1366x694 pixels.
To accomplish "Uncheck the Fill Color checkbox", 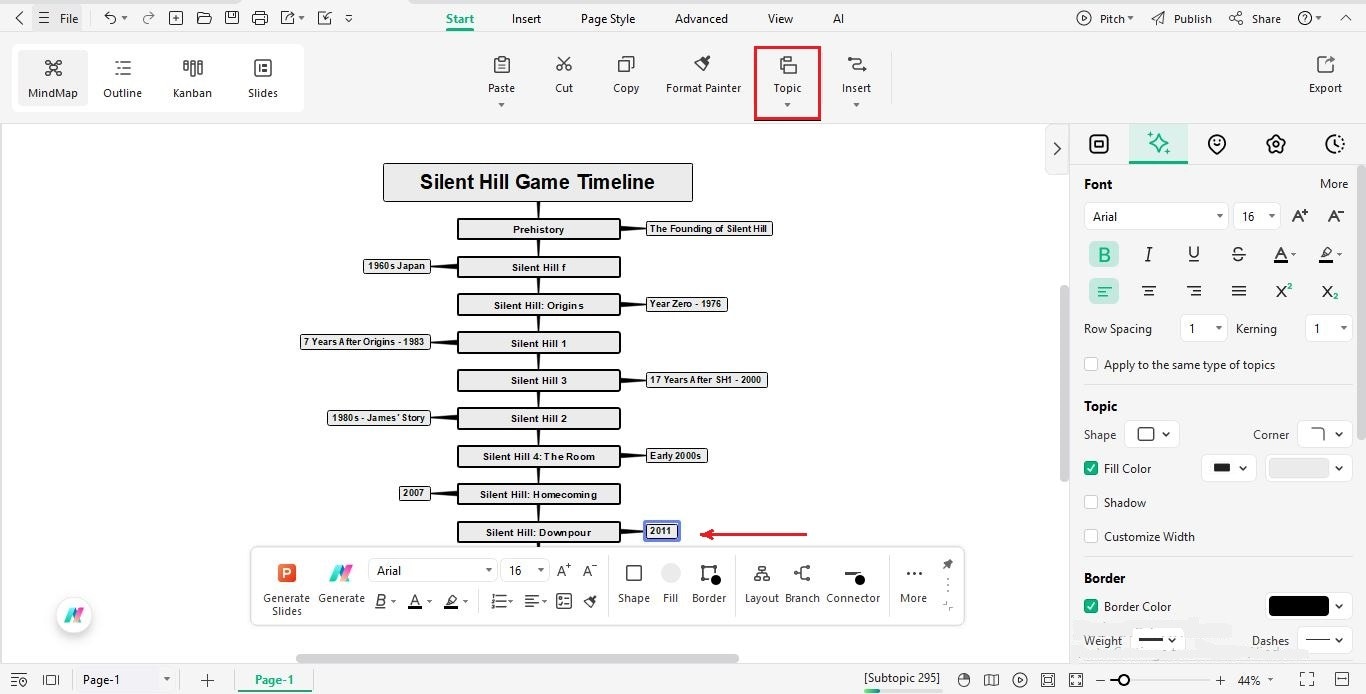I will (x=1091, y=468).
